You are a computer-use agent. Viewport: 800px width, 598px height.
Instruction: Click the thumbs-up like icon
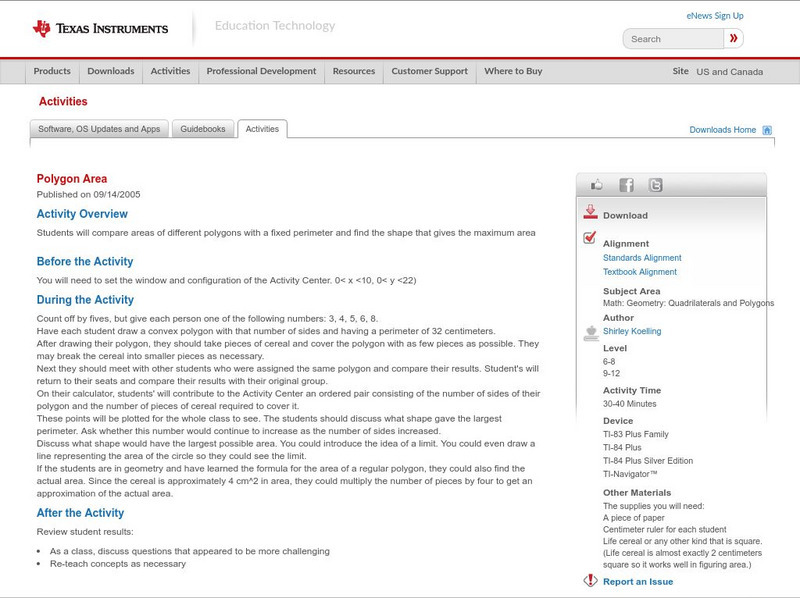597,185
